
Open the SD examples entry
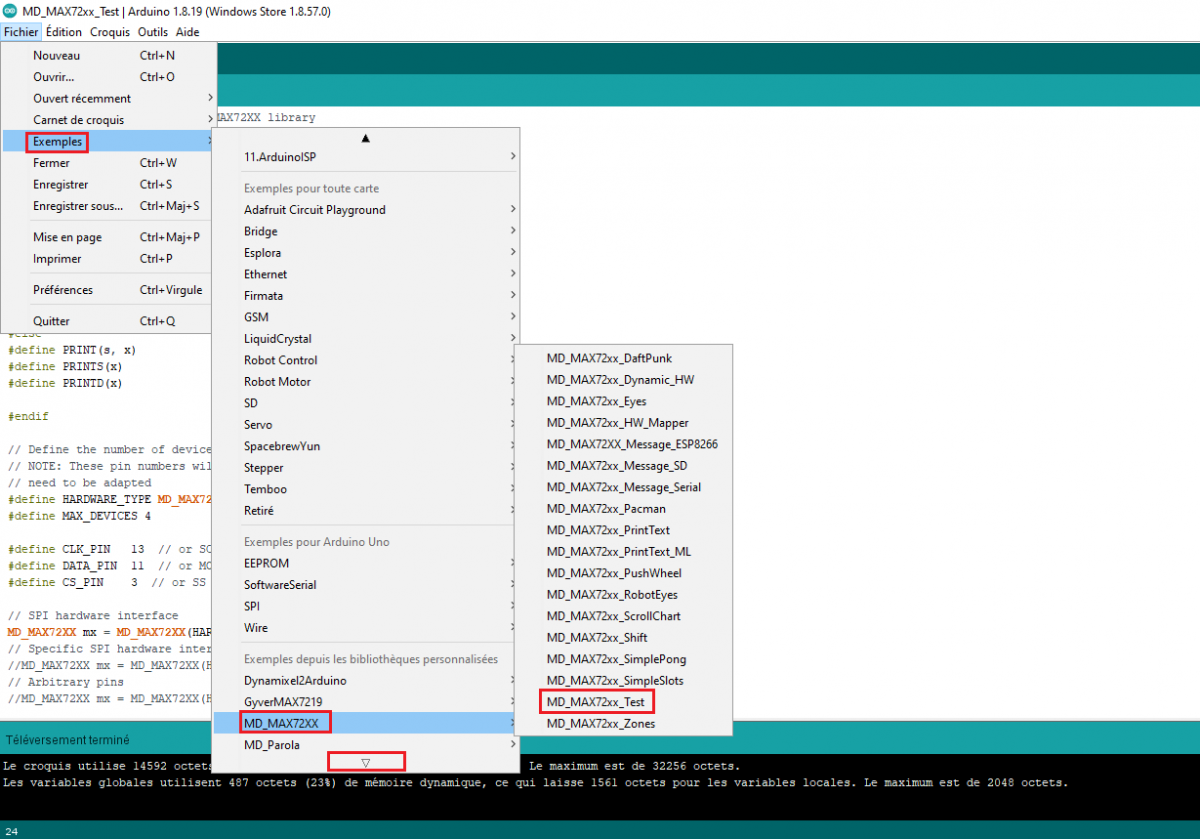[x=365, y=403]
